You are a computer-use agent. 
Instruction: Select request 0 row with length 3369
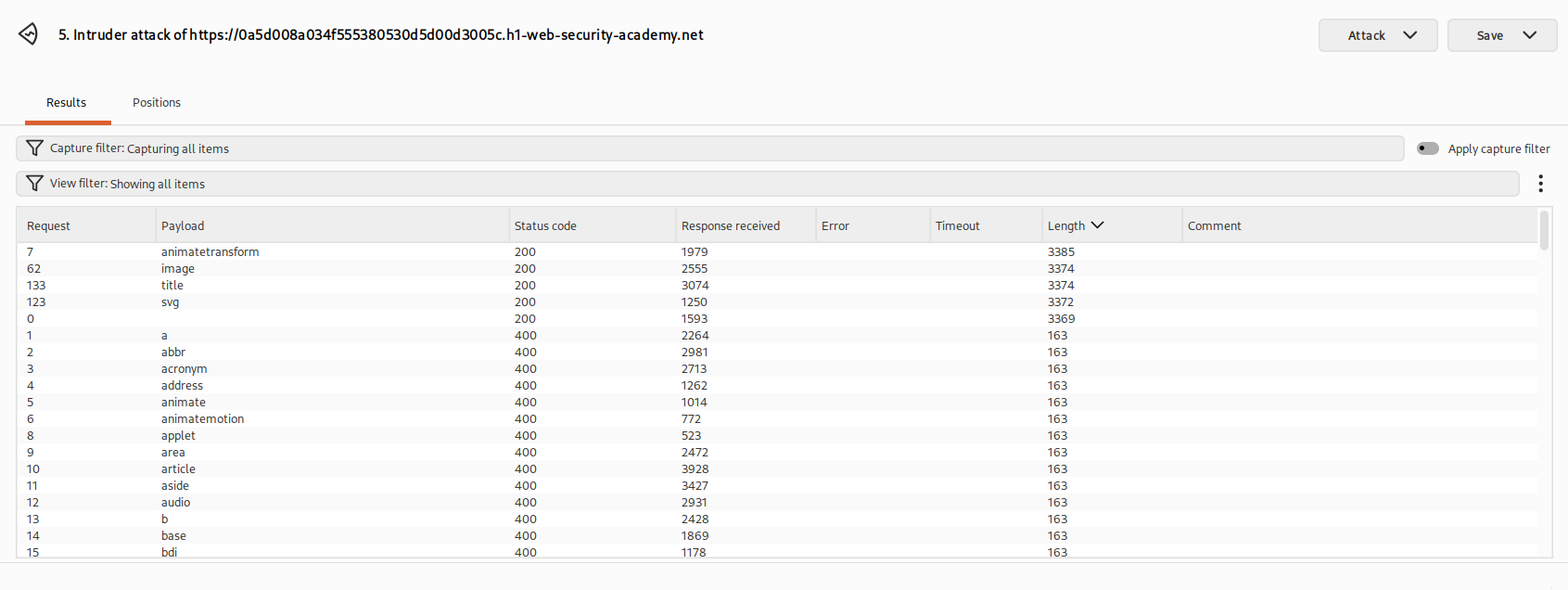point(777,319)
